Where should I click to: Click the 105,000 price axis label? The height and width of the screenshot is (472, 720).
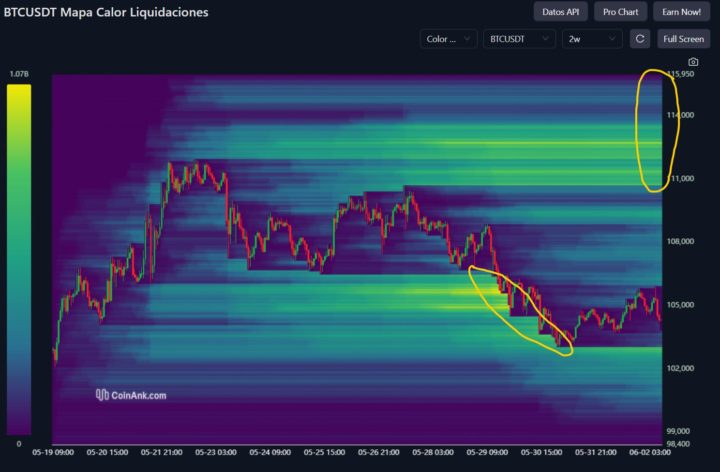(x=681, y=305)
